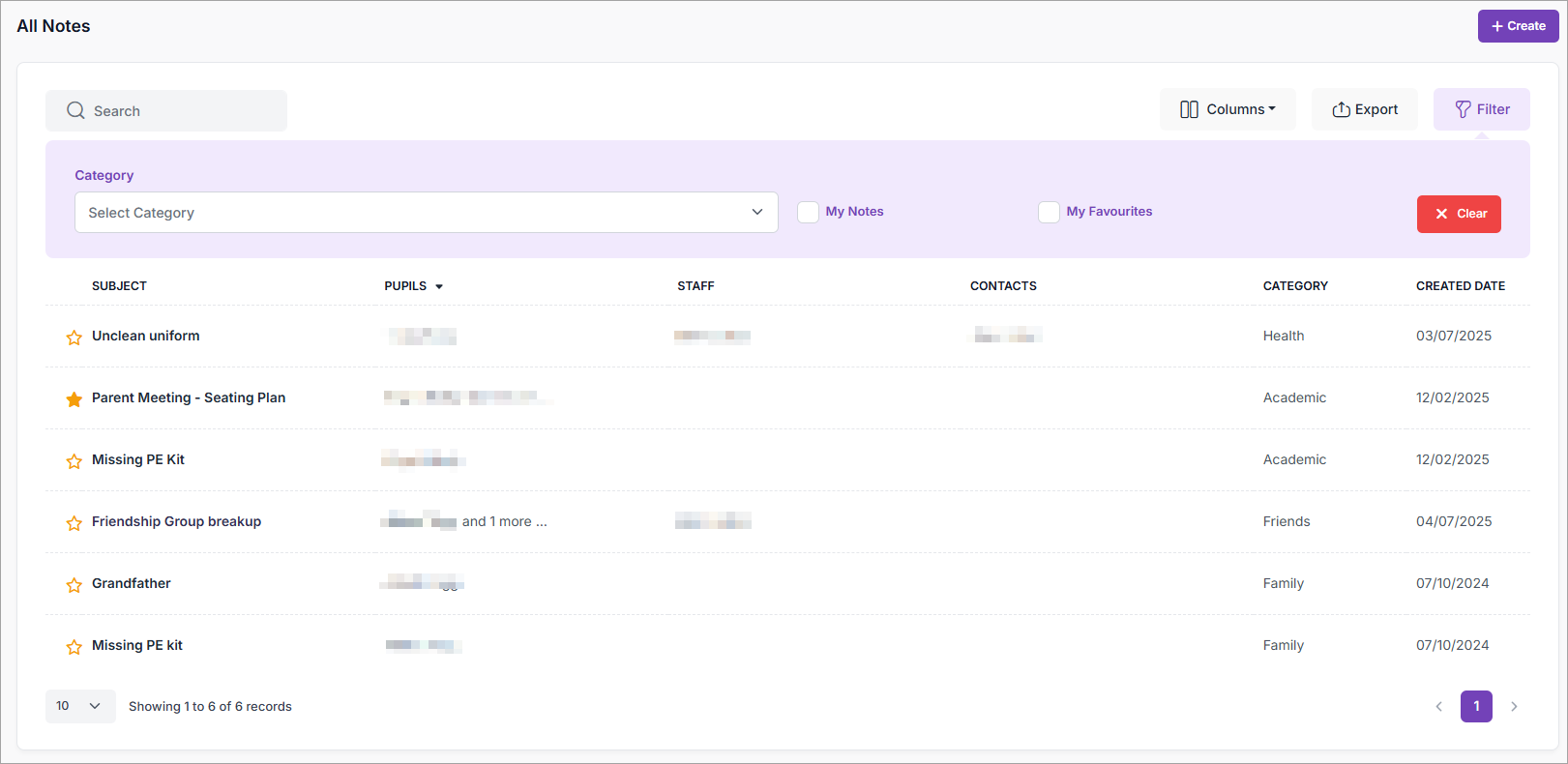Image resolution: width=1568 pixels, height=764 pixels.
Task: Star the Missing PE Kit Academic note
Action: (x=74, y=461)
